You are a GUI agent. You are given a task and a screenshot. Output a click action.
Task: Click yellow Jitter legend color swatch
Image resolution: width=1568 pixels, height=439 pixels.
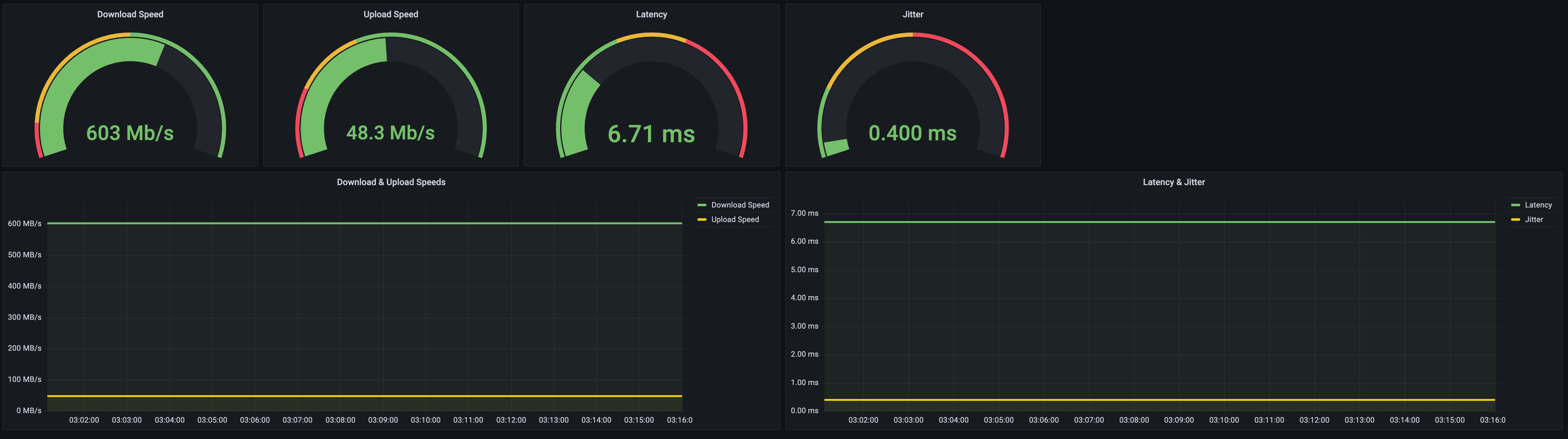[1515, 220]
